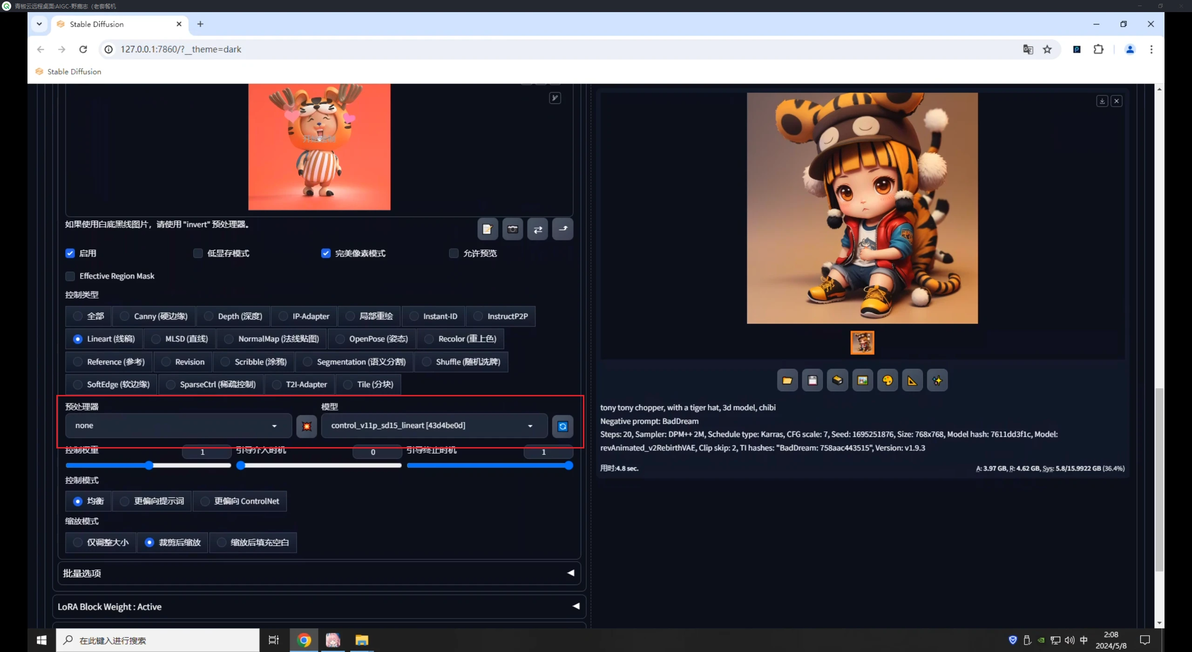Select the 仅调整大小 resize mode
Viewport: 1192px width, 652px height.
click(100, 543)
